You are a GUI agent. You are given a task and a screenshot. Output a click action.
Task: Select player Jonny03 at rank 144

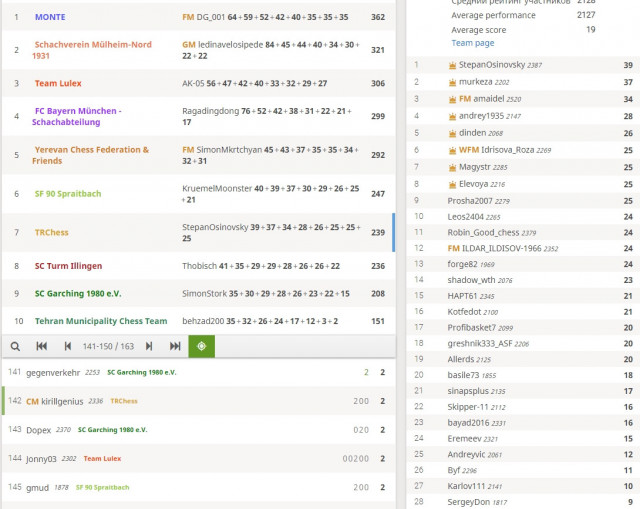41,459
